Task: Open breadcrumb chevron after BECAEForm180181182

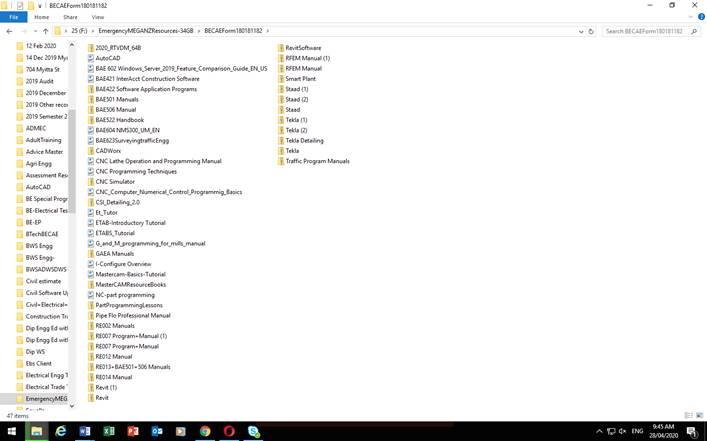Action: coord(267,31)
